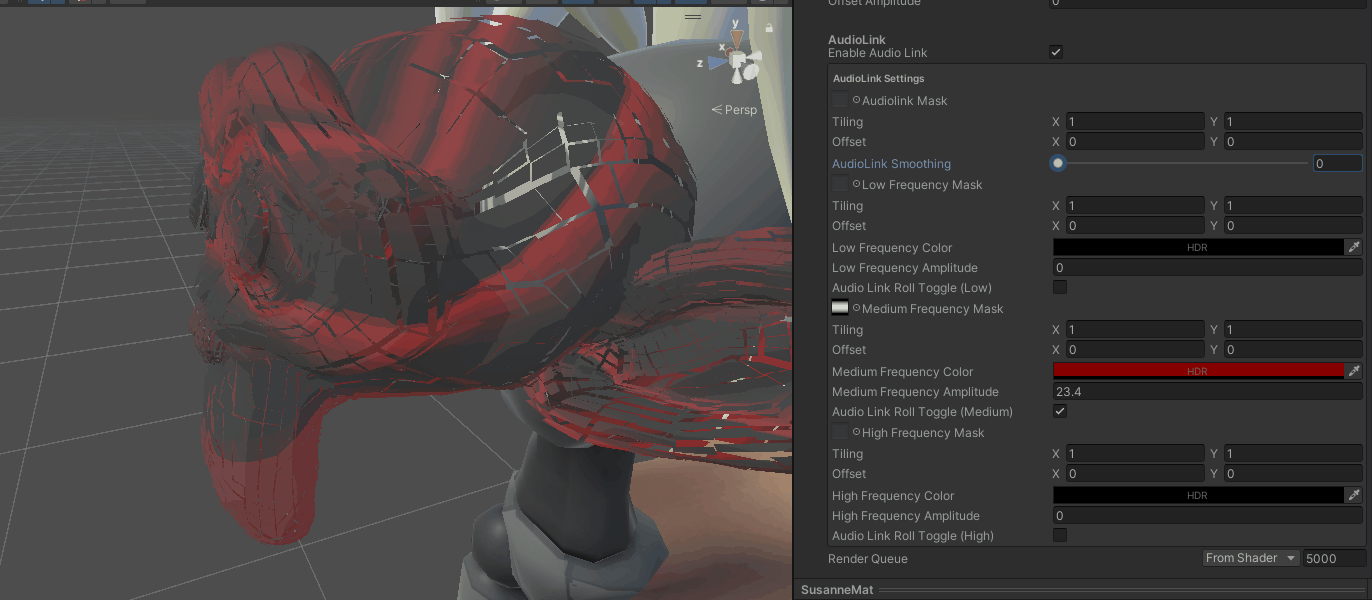Open the Medium Frequency Mask texture thumbnail
Viewport: 1372px width, 600px height.
[840, 308]
